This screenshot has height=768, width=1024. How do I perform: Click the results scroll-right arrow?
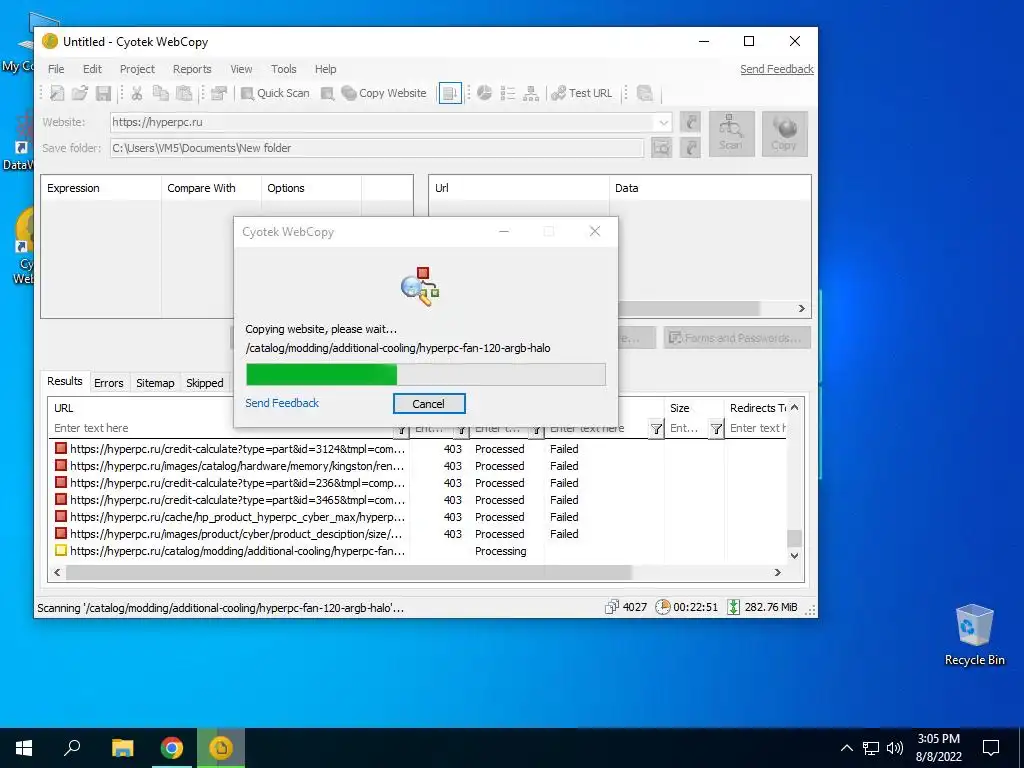coord(777,573)
